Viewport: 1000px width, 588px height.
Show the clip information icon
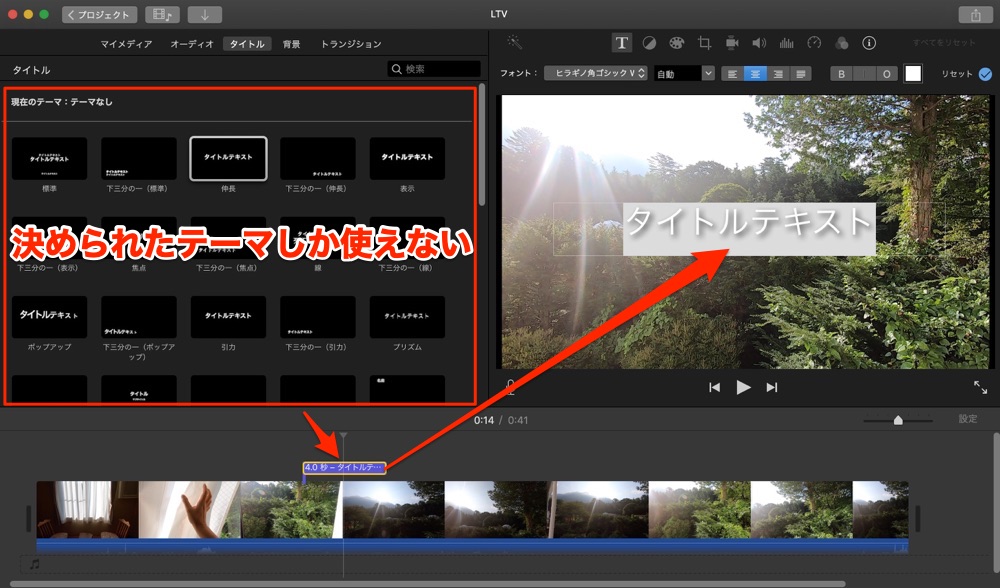point(869,43)
